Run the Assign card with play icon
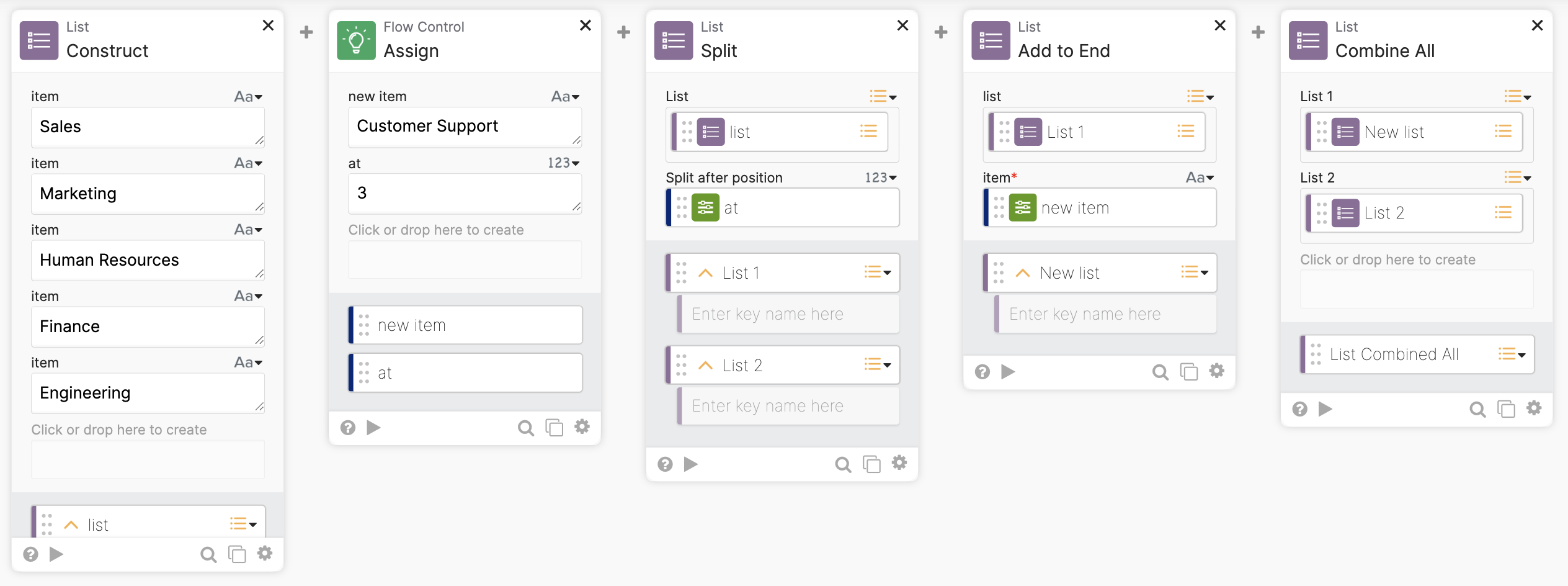The image size is (1568, 586). click(x=373, y=428)
